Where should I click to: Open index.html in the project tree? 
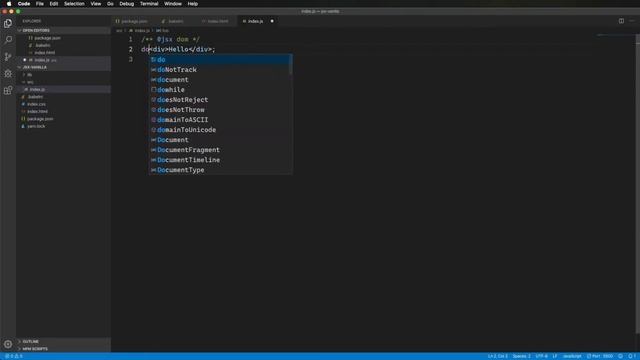tap(63, 111)
